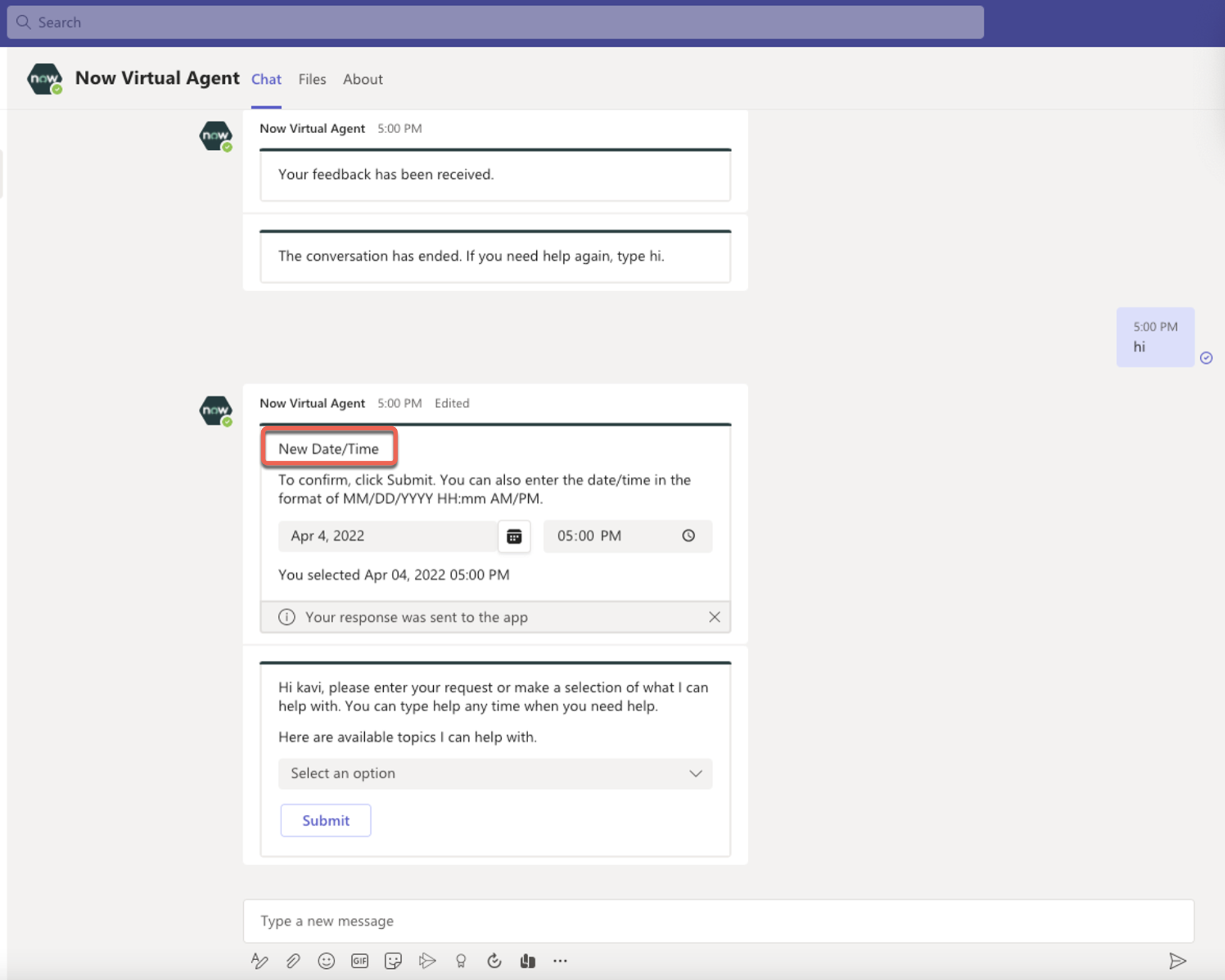Click the Type a new message box

[719, 921]
